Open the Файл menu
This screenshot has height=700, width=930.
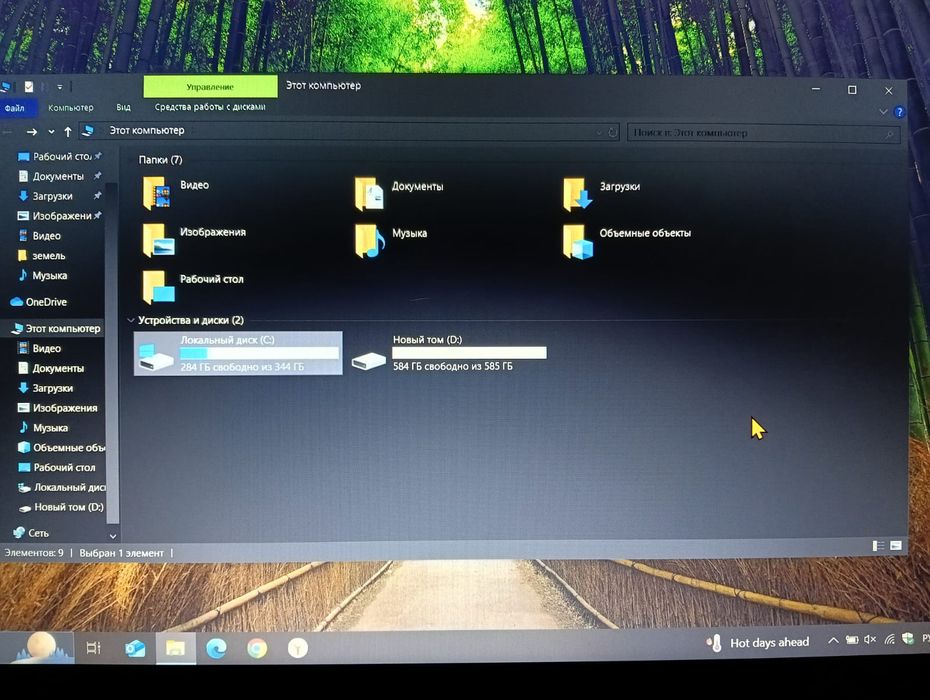coord(15,108)
